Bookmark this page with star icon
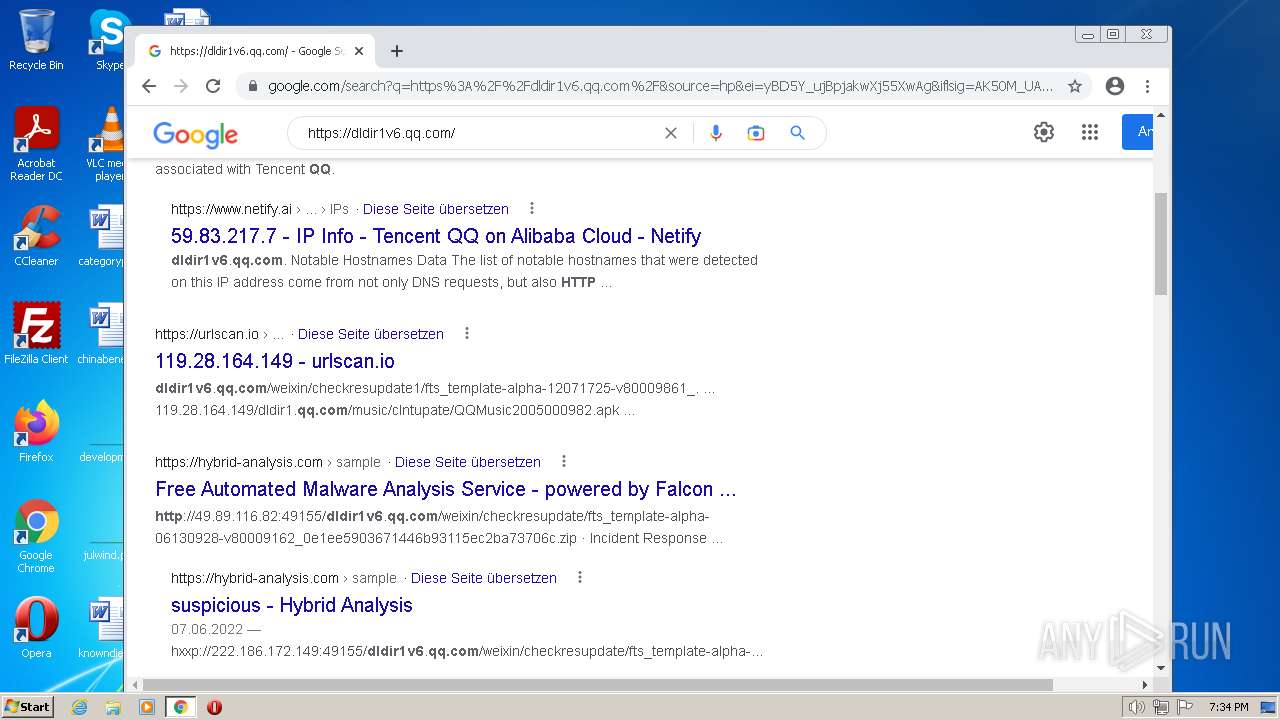Screen dimensions: 1280x720 1075,86
